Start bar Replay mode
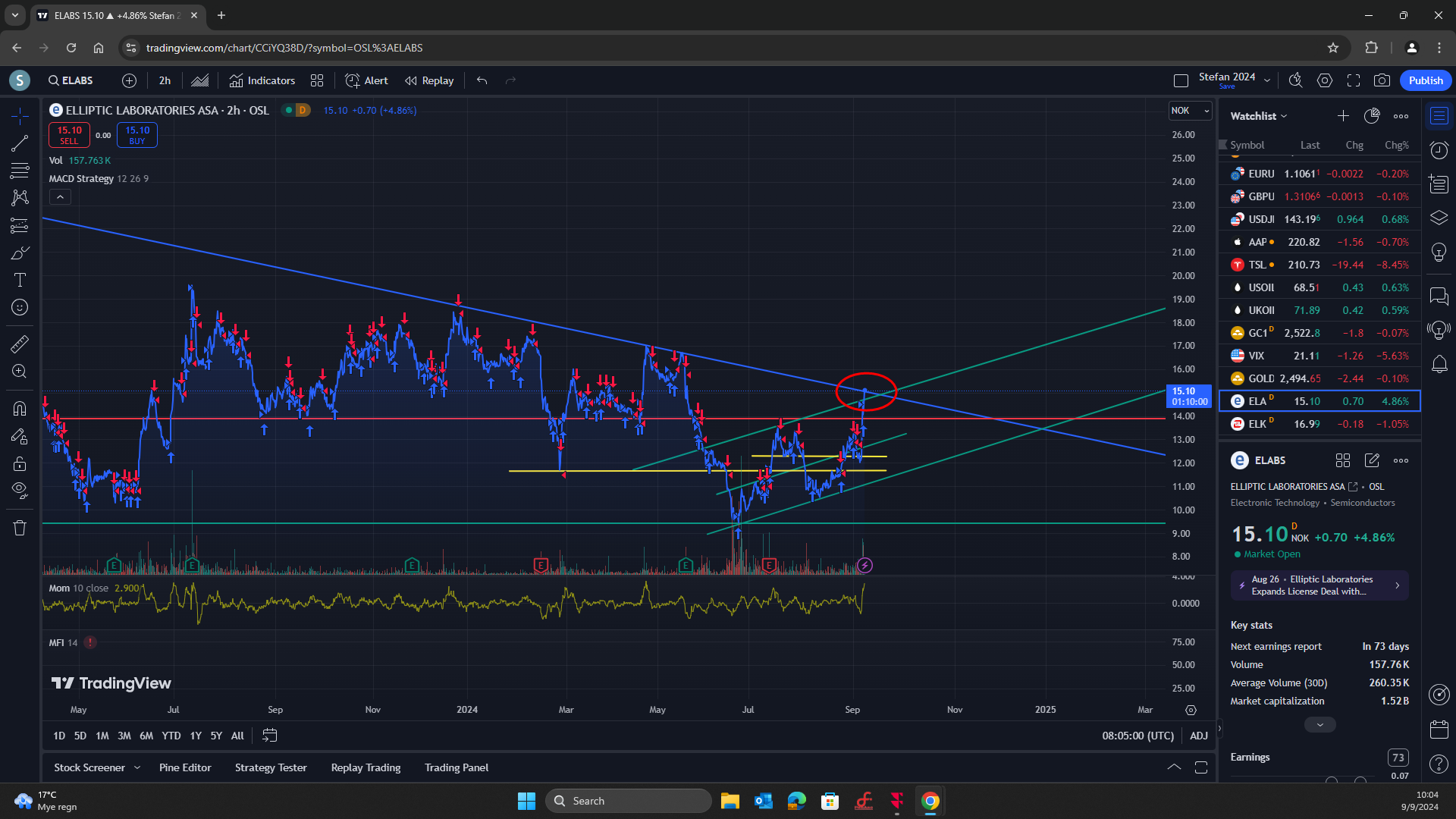Viewport: 1456px width, 819px height. tap(429, 80)
